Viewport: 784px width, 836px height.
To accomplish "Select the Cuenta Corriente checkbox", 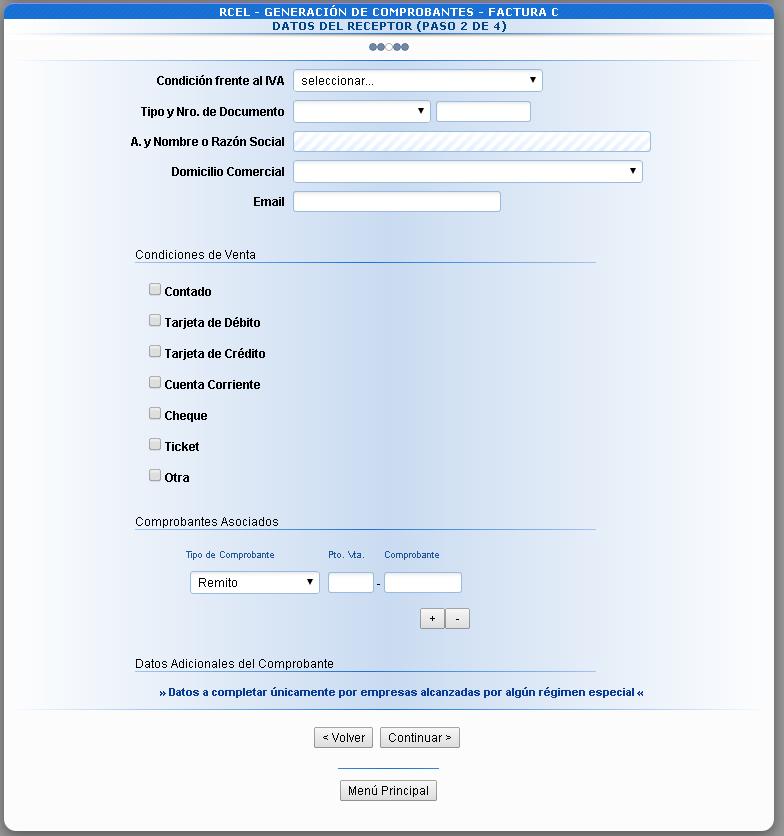I will 155,383.
